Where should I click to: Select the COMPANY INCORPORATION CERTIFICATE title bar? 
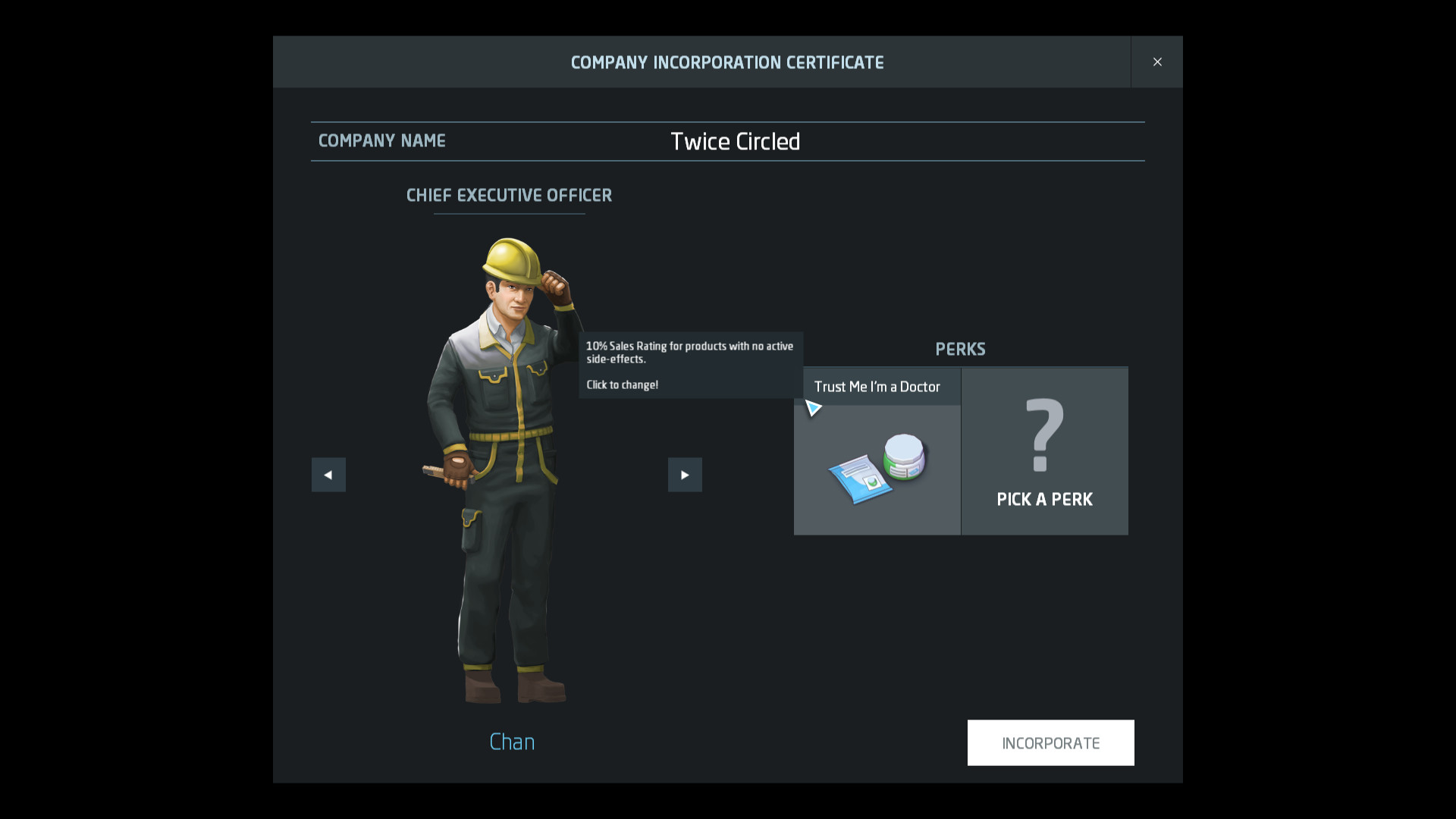pyautogui.click(x=727, y=63)
